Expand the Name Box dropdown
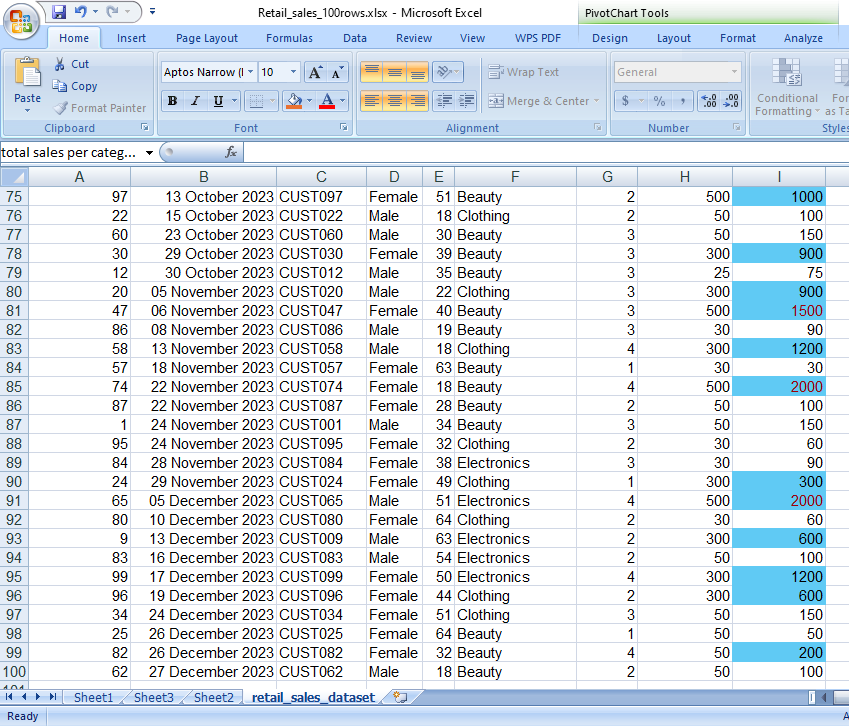 pos(149,153)
